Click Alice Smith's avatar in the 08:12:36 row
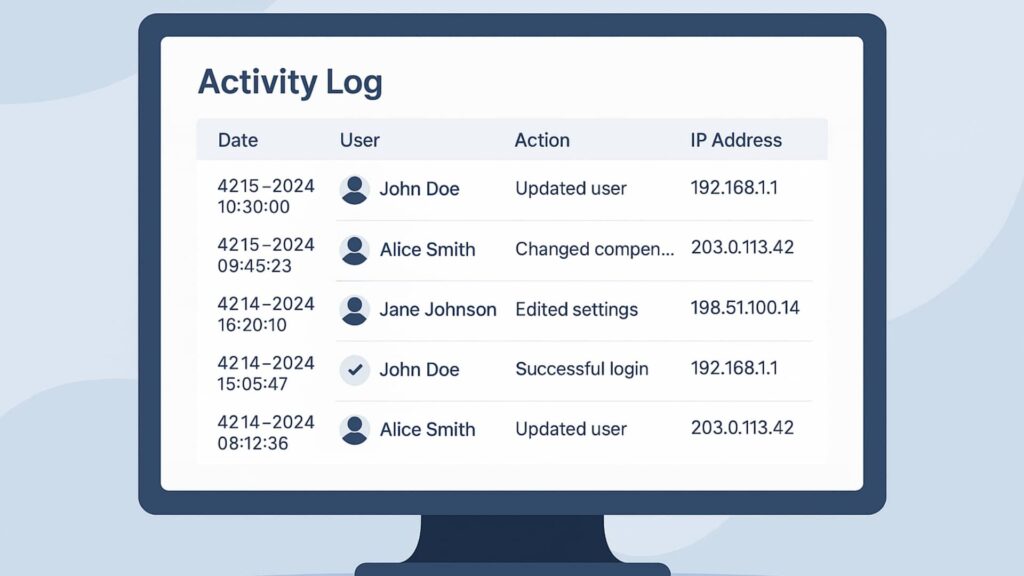The height and width of the screenshot is (576, 1024). [x=354, y=429]
